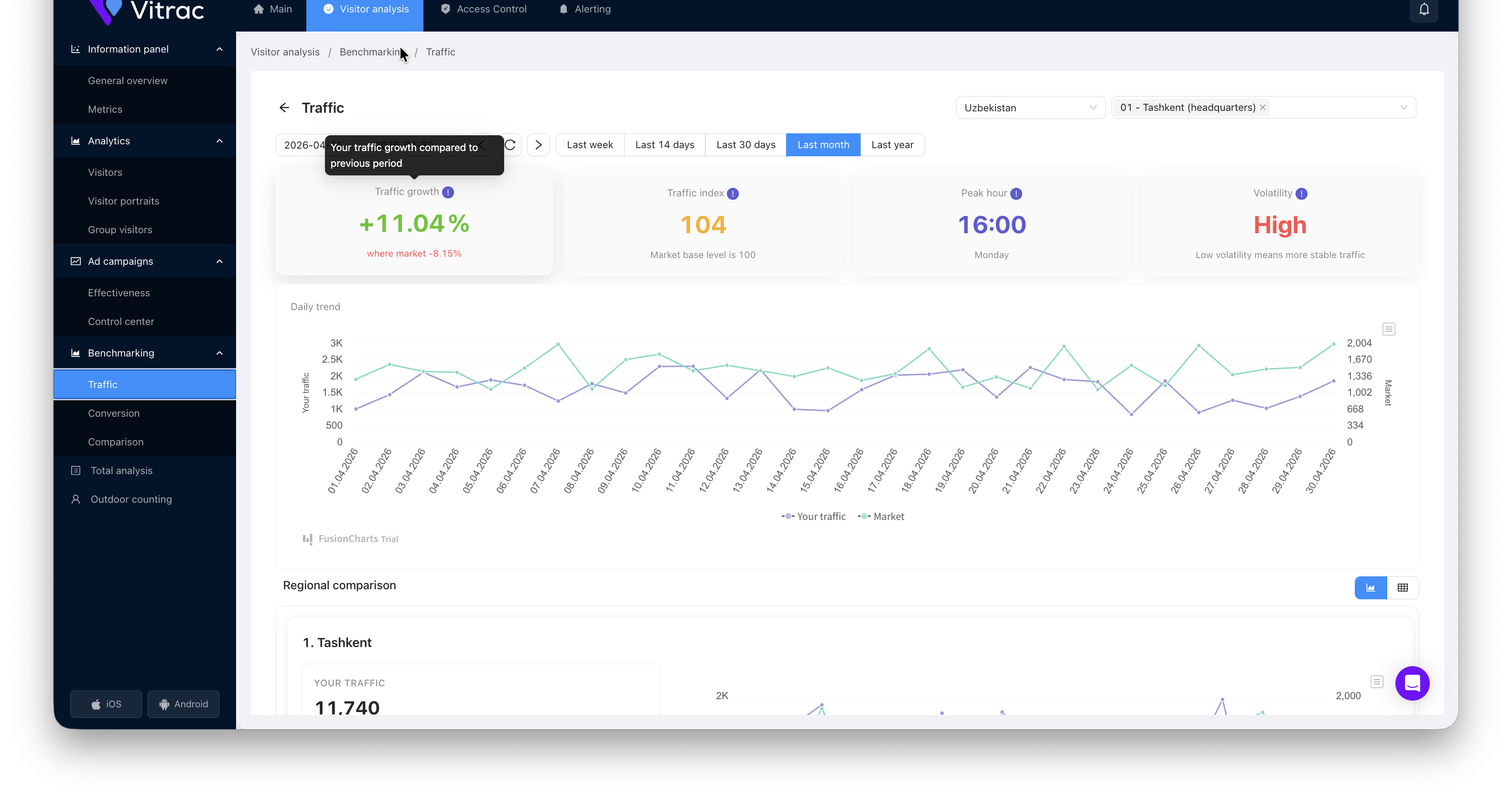Toggle Your traffic series in legend
The height and width of the screenshot is (800, 1512).
tap(813, 516)
